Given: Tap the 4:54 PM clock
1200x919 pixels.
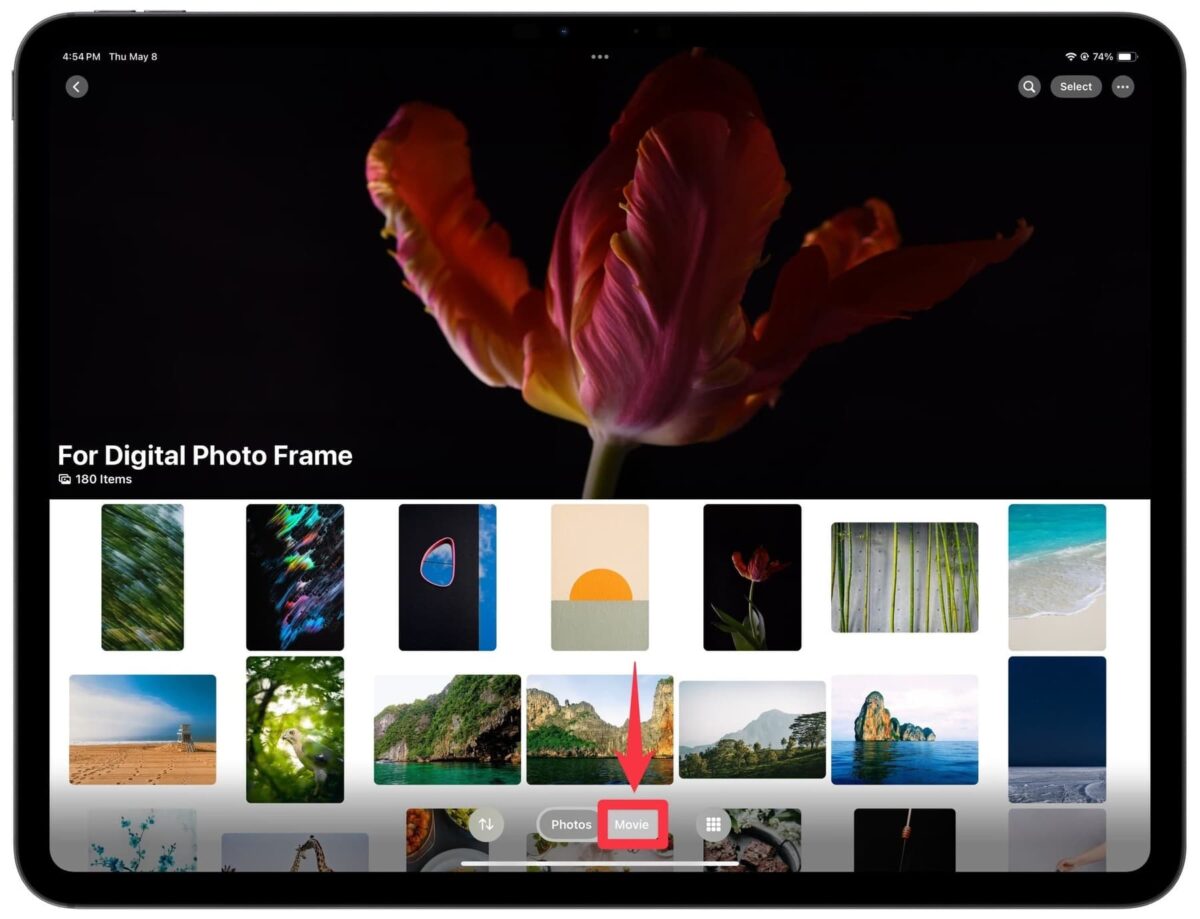Looking at the screenshot, I should tap(81, 57).
